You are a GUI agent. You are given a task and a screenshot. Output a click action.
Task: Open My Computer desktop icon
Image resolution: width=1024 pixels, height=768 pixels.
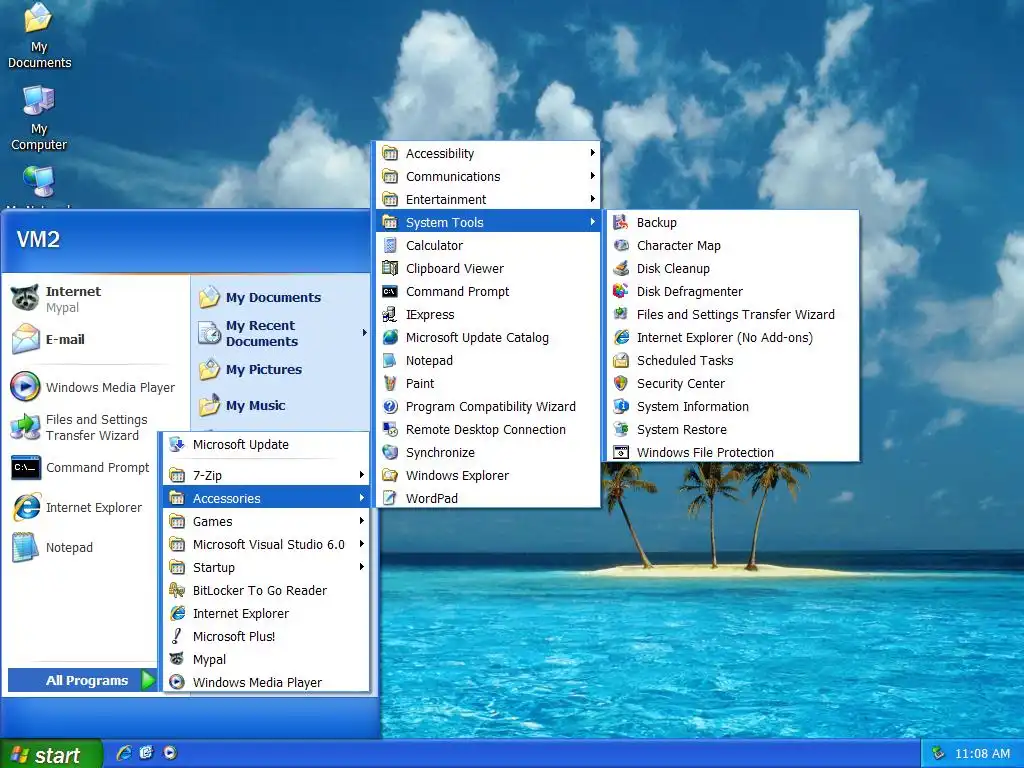pos(39,118)
